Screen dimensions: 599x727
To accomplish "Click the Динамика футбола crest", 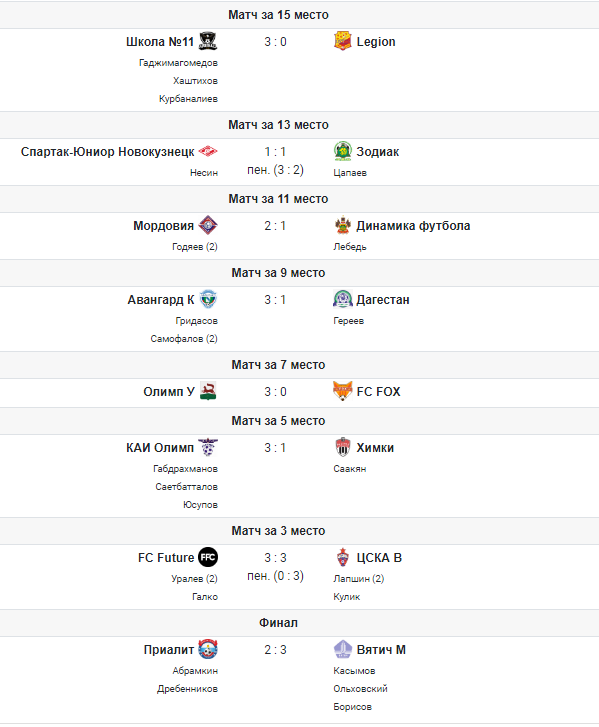I will pyautogui.click(x=343, y=225).
